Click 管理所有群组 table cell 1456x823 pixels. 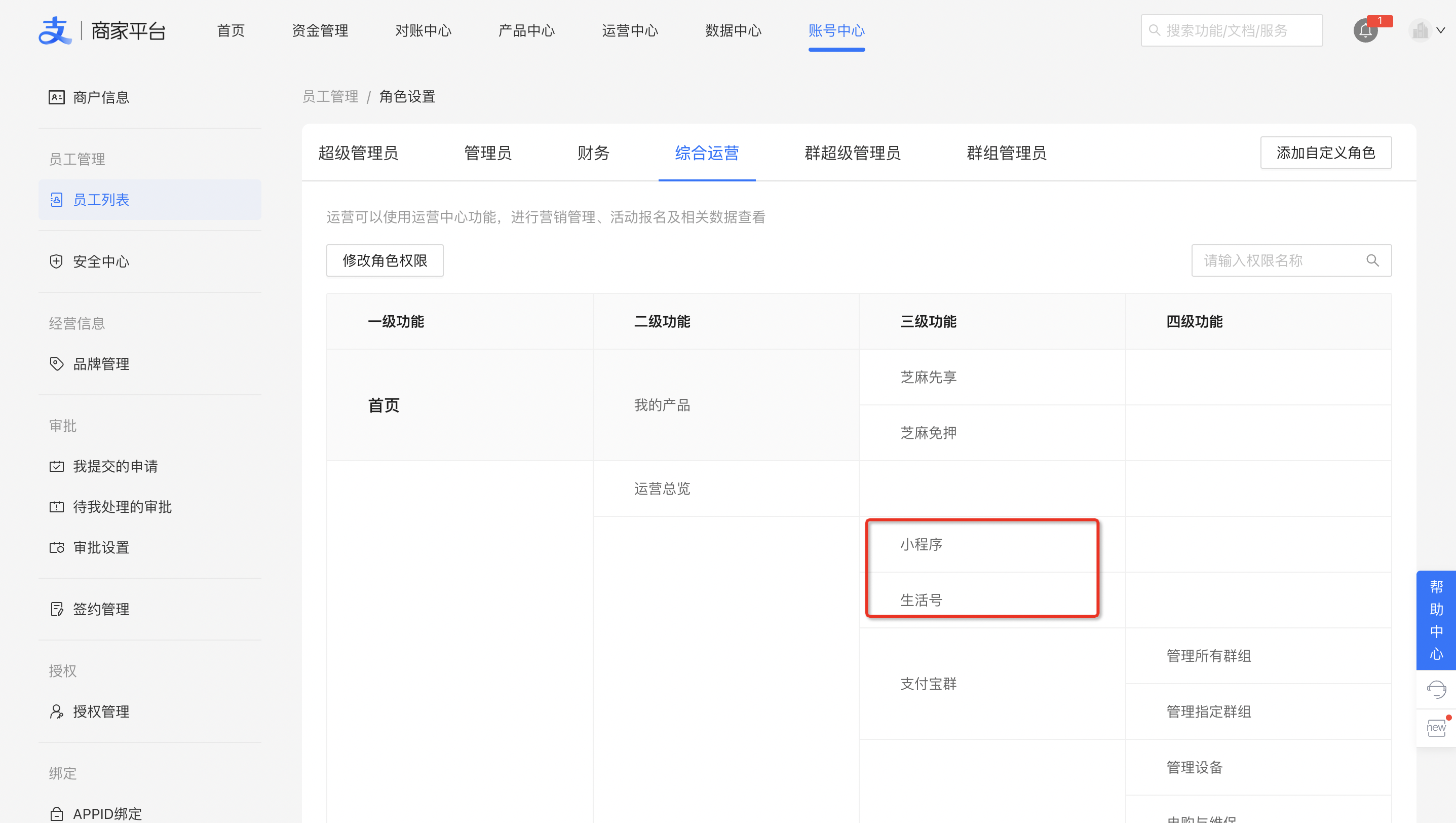click(1259, 656)
